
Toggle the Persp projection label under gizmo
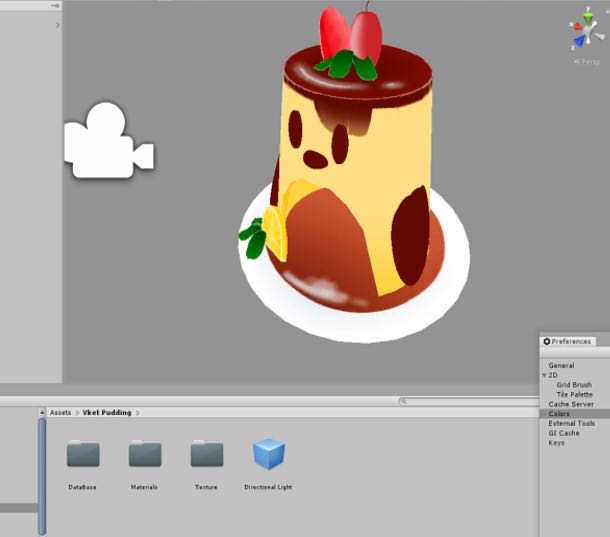tap(587, 61)
